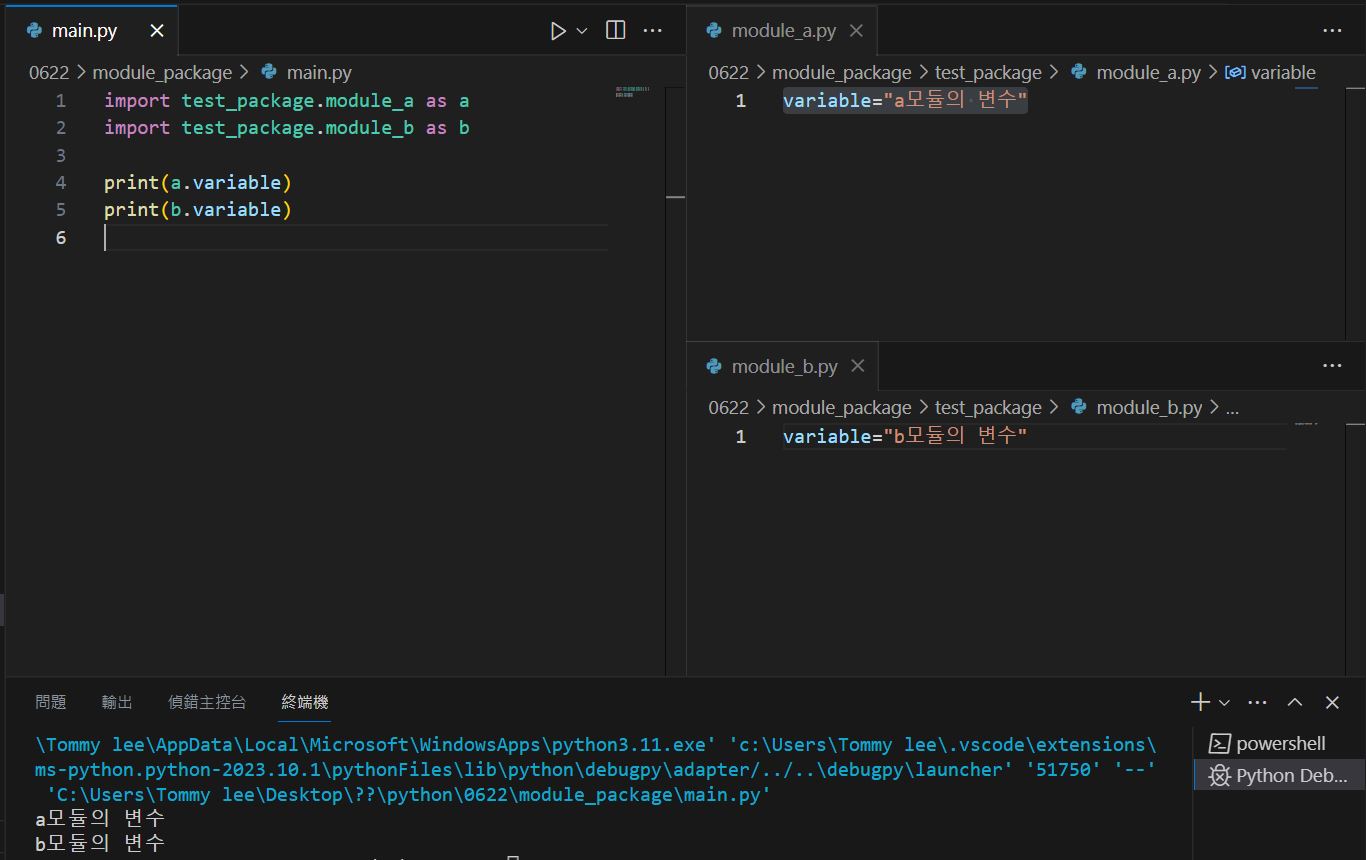Click line number 3 in main.py gutter

[61, 155]
